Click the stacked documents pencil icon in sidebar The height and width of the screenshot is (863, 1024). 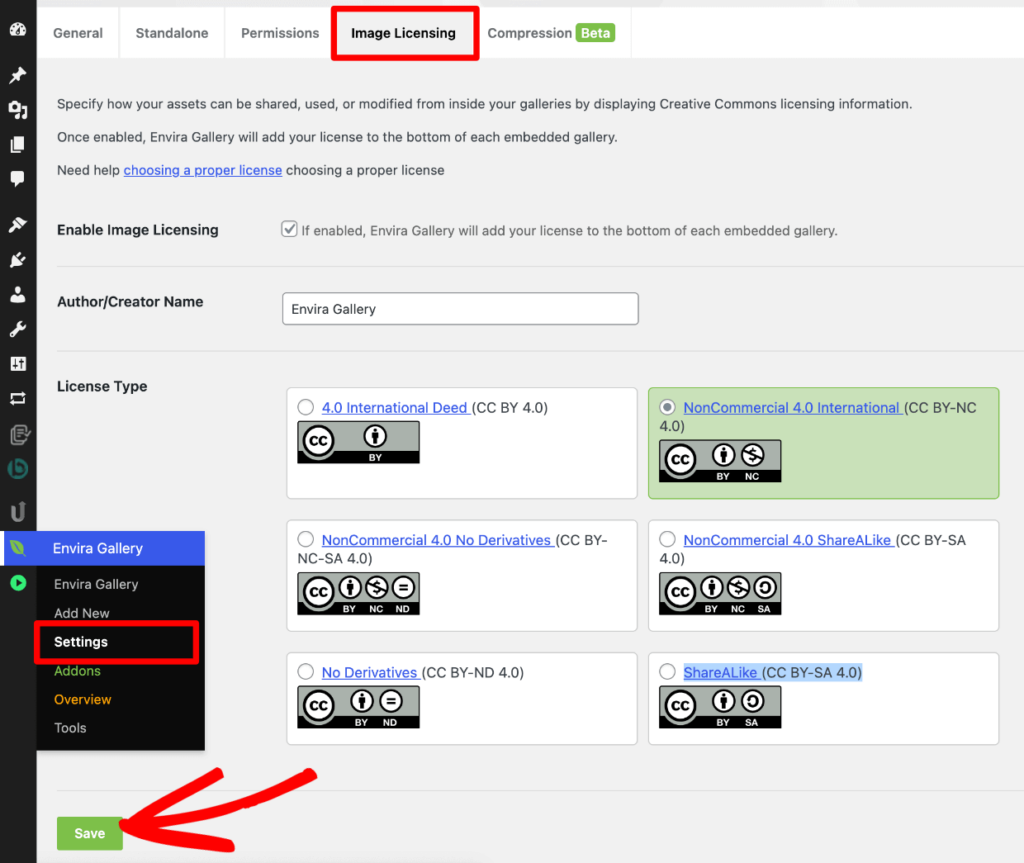19,434
